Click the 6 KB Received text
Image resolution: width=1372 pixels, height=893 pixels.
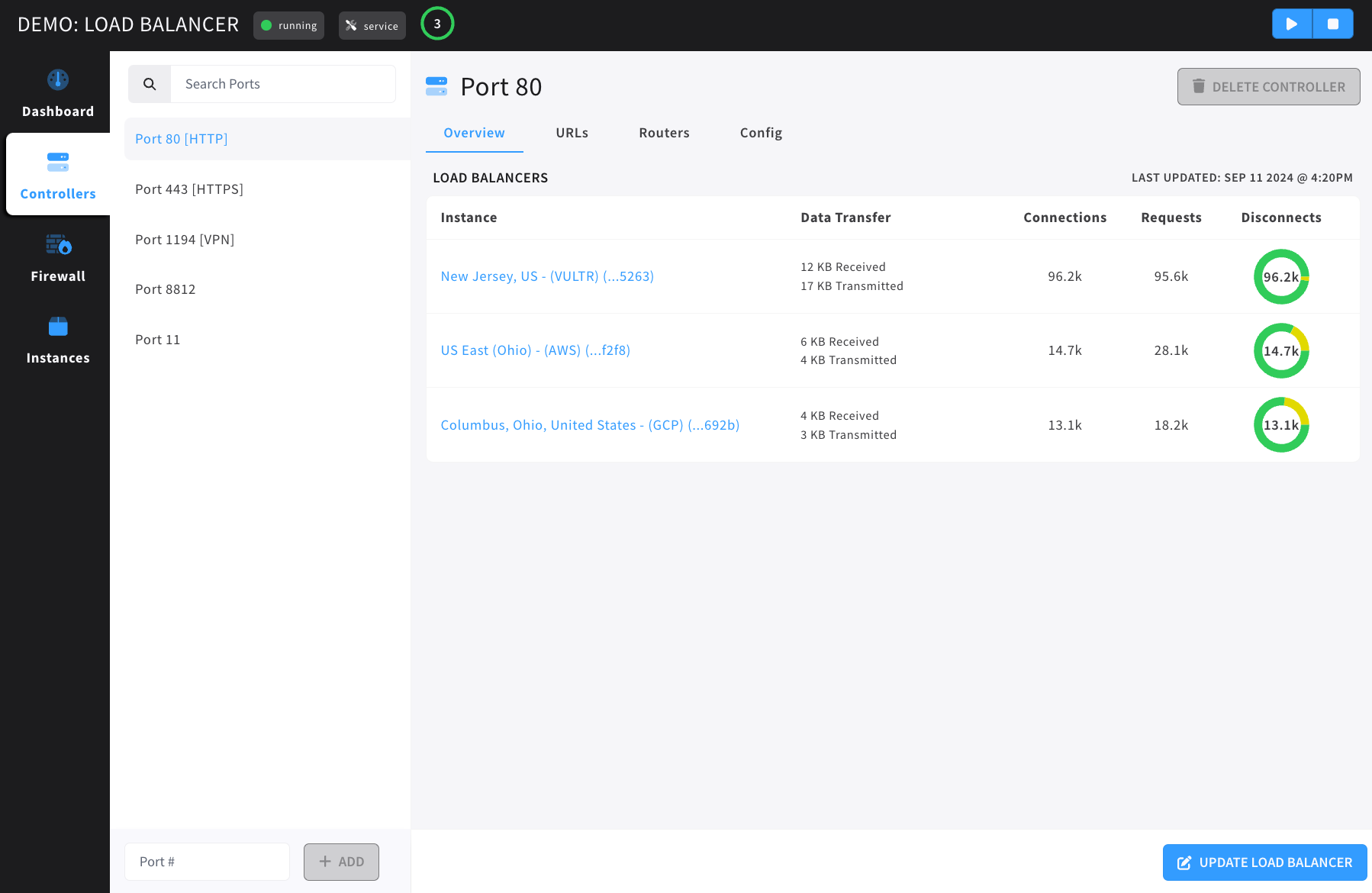coord(839,342)
